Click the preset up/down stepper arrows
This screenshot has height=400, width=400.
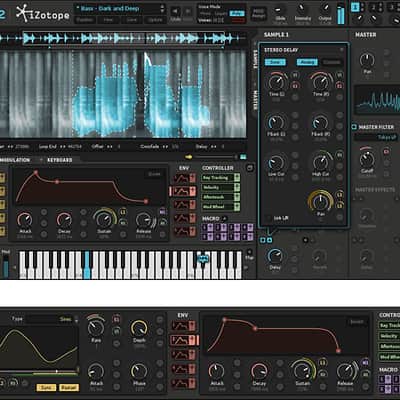(x=162, y=9)
